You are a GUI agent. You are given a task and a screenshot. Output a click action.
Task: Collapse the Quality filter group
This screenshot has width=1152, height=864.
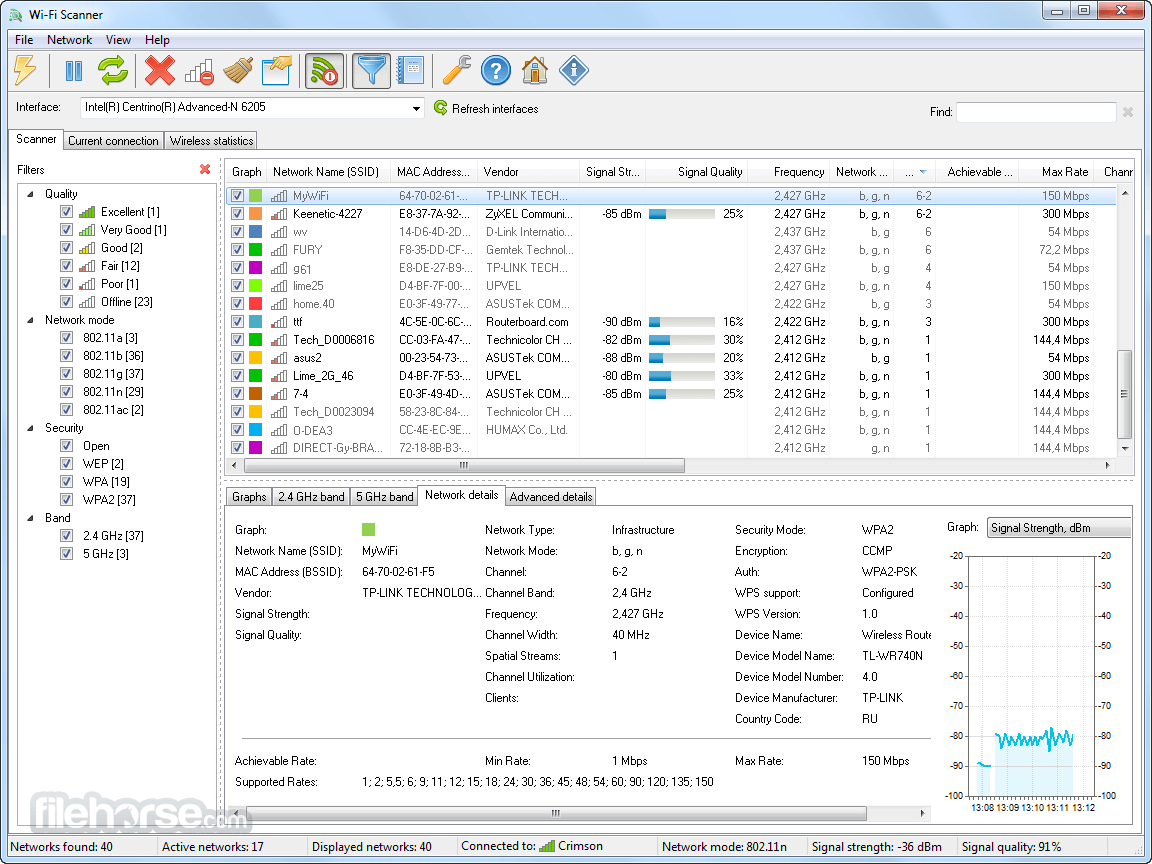tap(31, 194)
